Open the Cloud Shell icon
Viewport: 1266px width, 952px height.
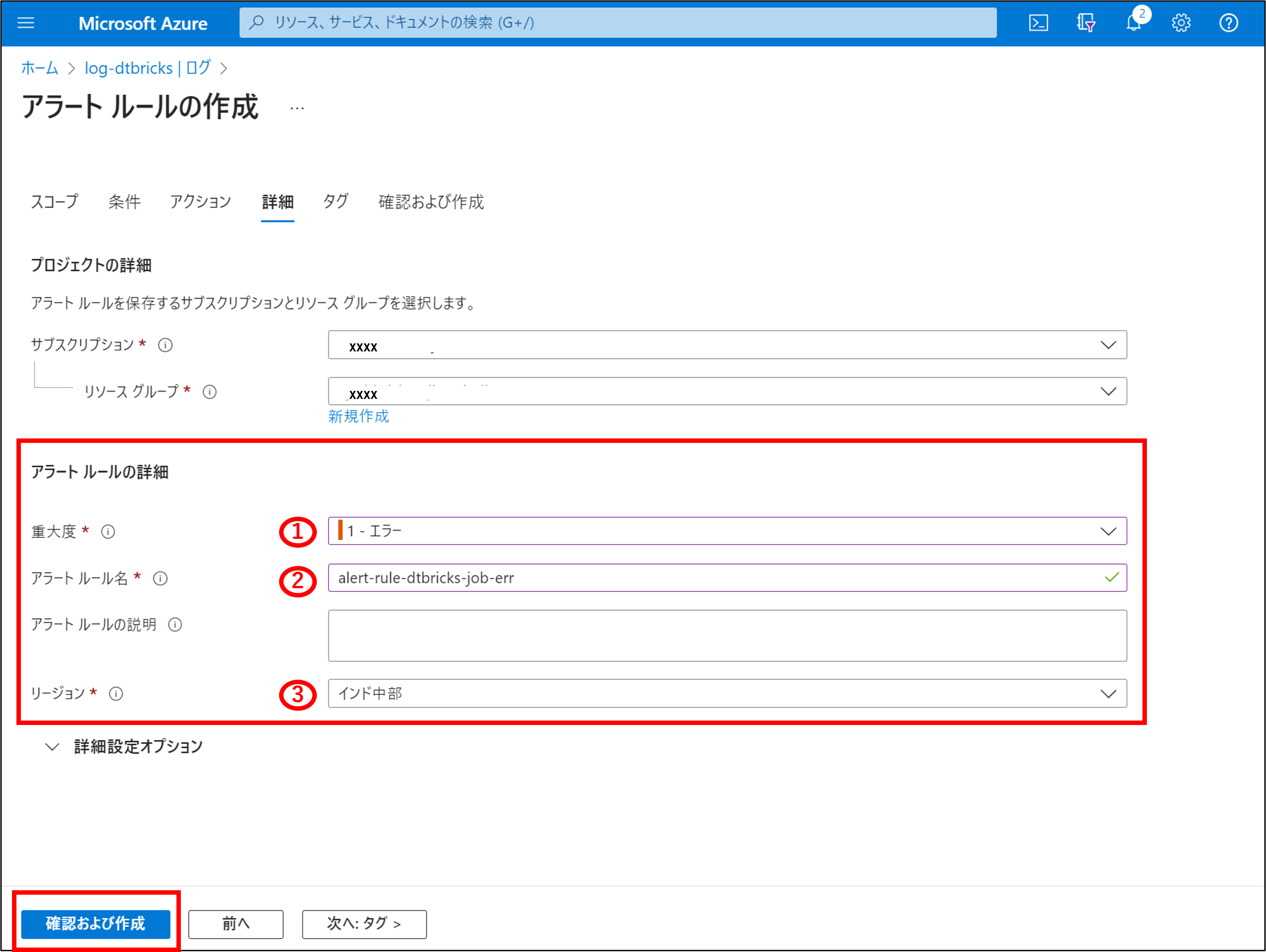(1038, 23)
